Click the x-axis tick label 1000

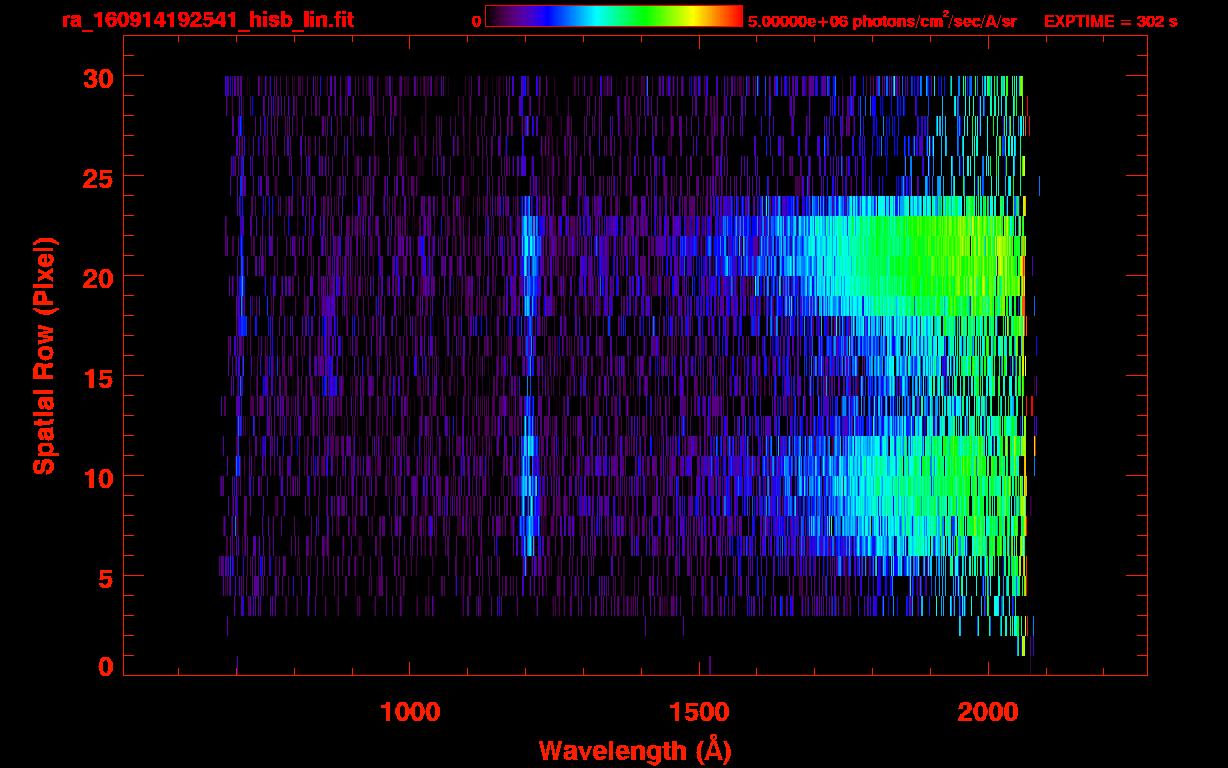[x=410, y=712]
